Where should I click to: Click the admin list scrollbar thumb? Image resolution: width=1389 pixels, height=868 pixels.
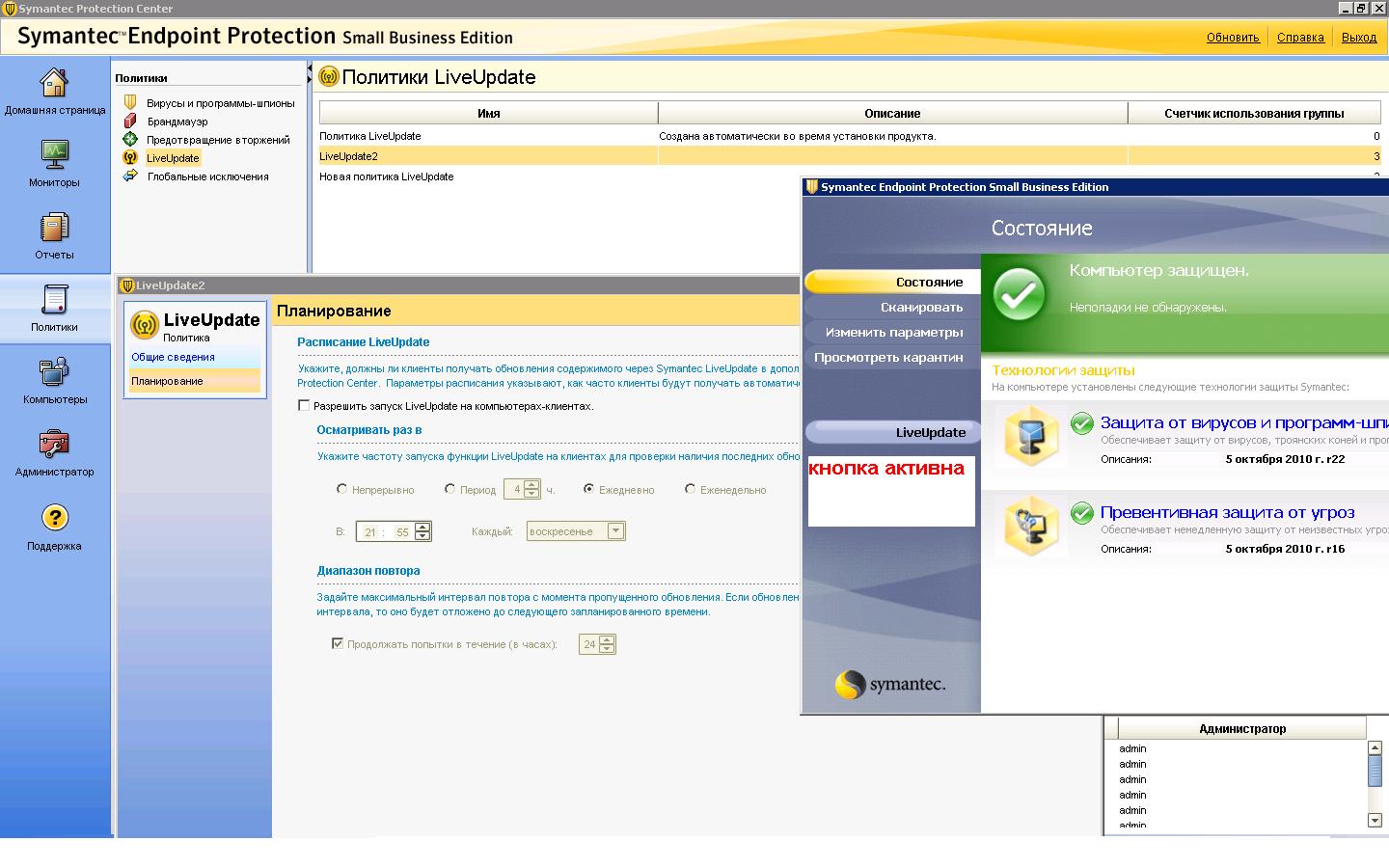[1375, 771]
